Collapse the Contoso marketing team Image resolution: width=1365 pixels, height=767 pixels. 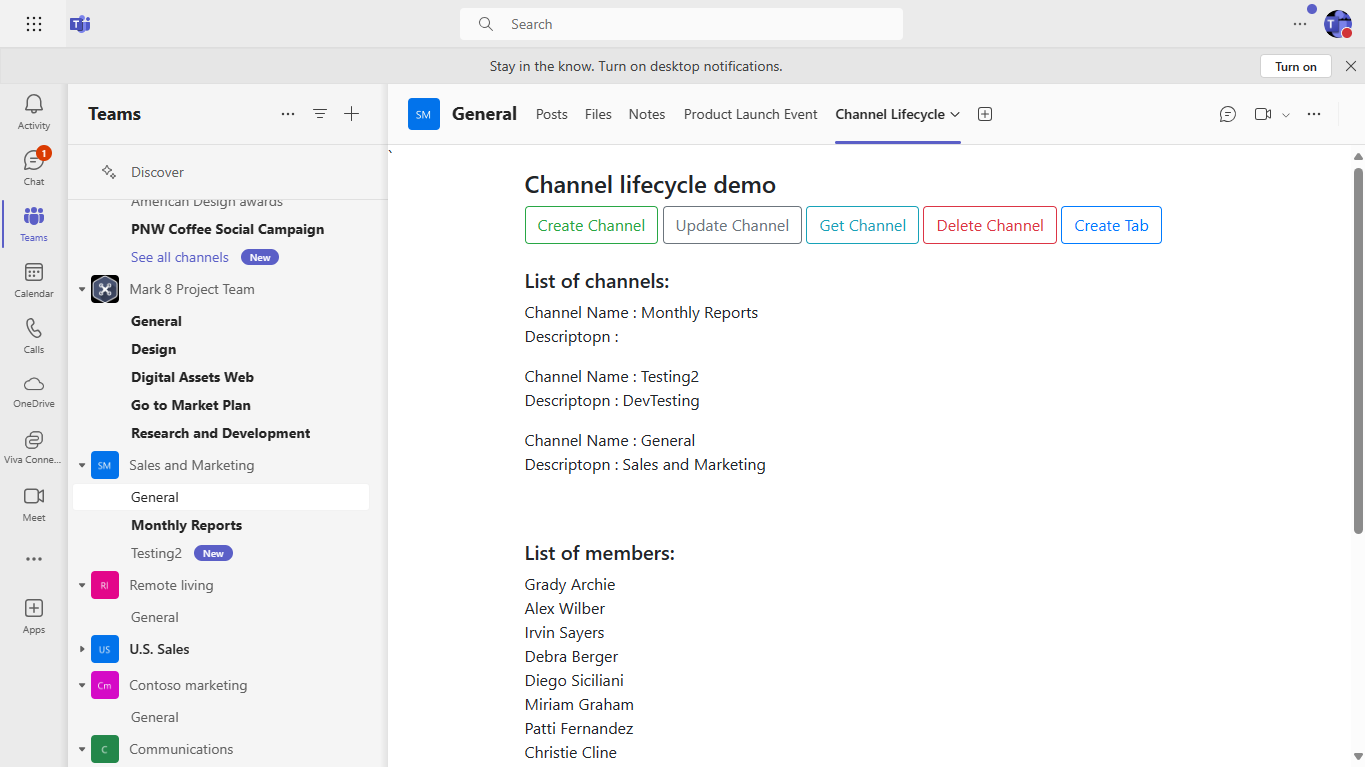coord(82,685)
